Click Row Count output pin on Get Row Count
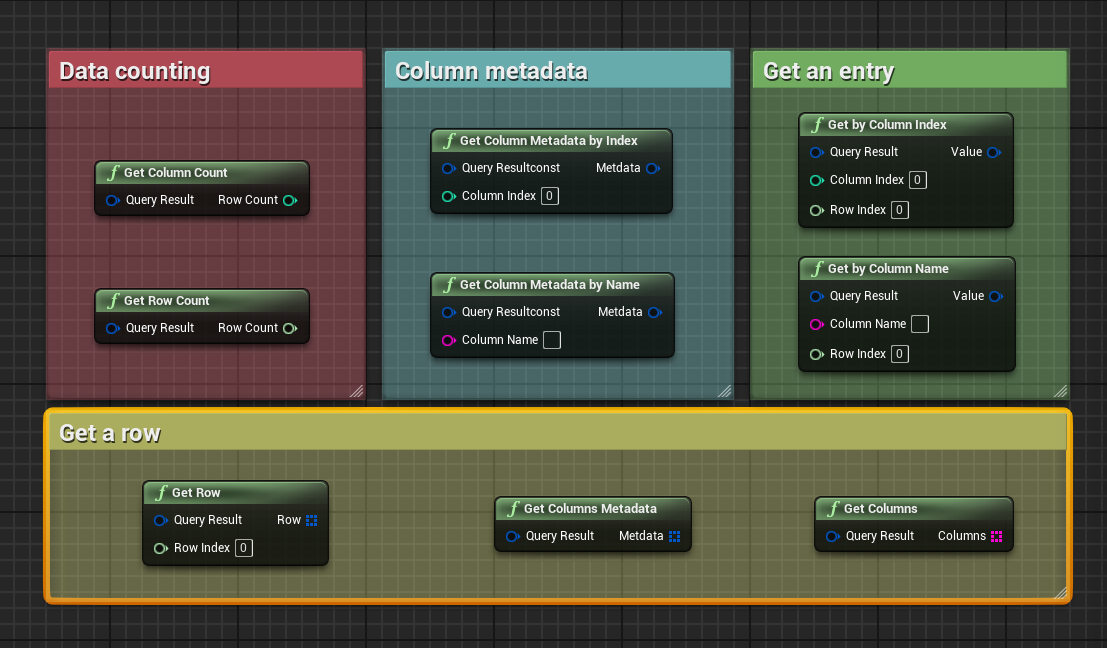This screenshot has width=1107, height=648. pyautogui.click(x=289, y=328)
